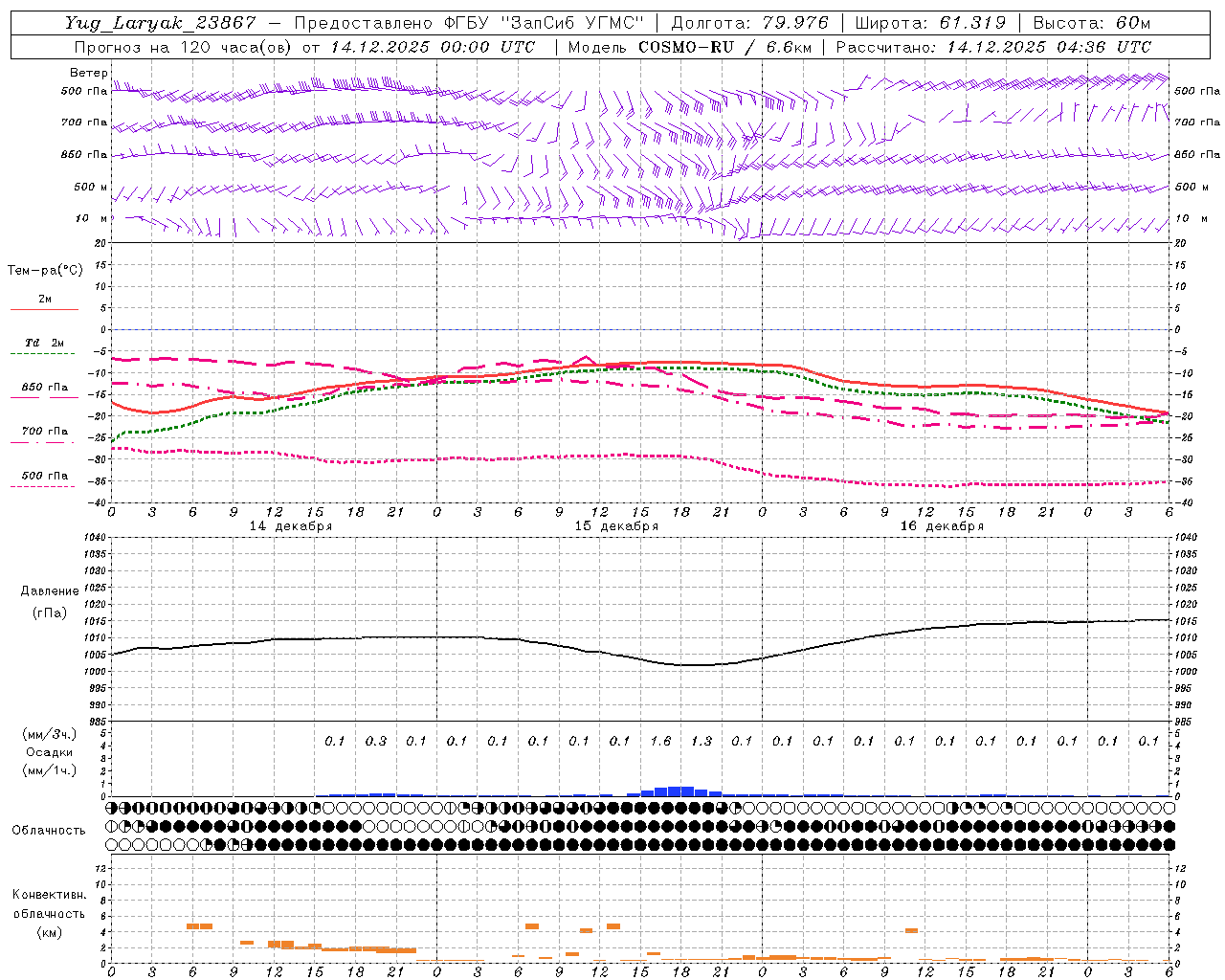
Task: Click the Широта: 61.319 value
Action: click(x=930, y=23)
